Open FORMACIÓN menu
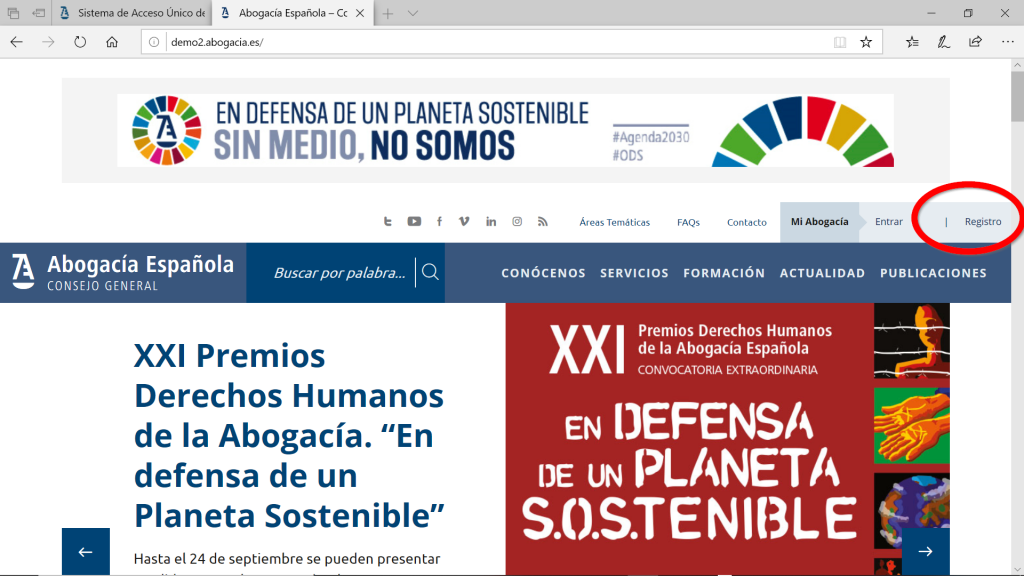1024x576 pixels. [724, 273]
